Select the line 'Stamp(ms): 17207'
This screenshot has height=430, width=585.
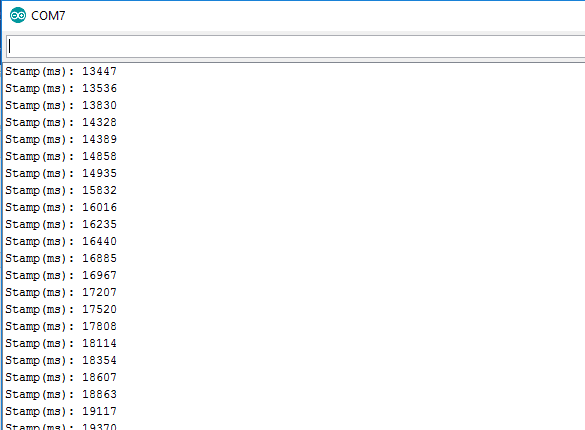61,292
